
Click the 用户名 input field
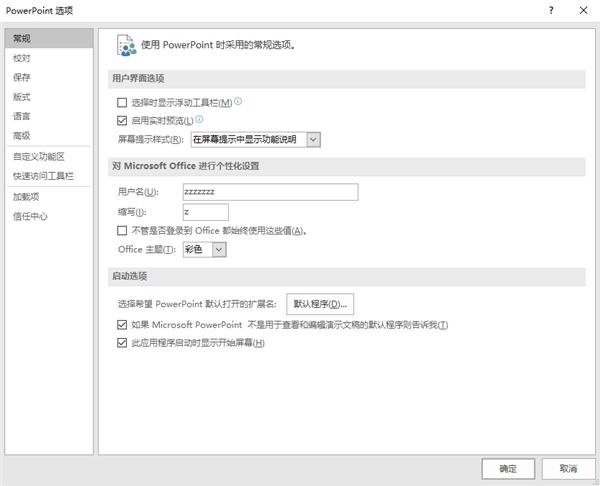click(x=271, y=192)
